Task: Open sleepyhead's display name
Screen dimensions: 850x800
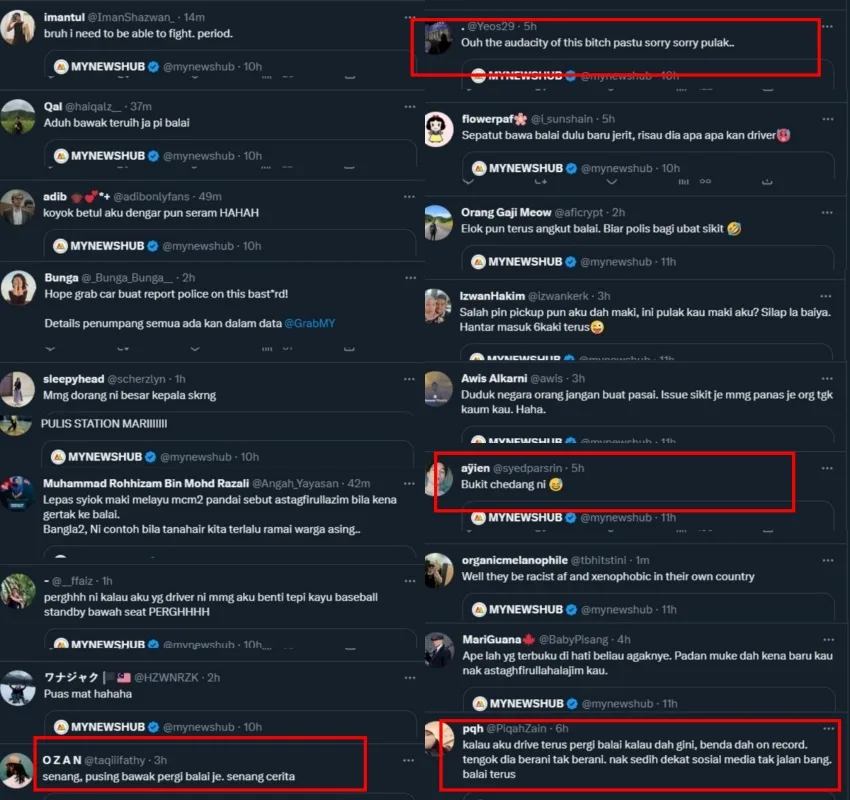Action: coord(74,379)
